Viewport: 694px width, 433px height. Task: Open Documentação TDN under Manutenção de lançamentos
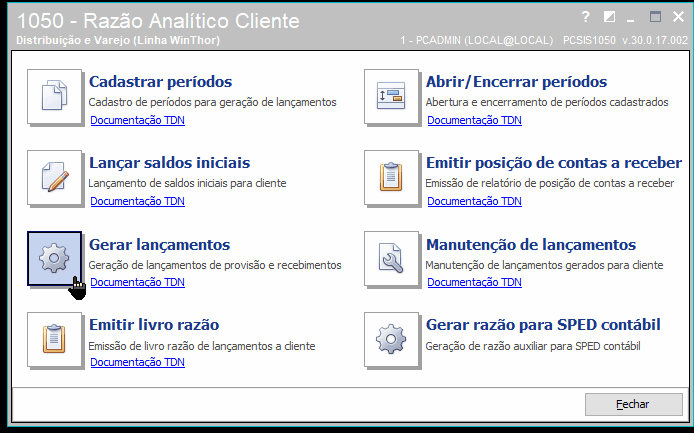(x=474, y=282)
